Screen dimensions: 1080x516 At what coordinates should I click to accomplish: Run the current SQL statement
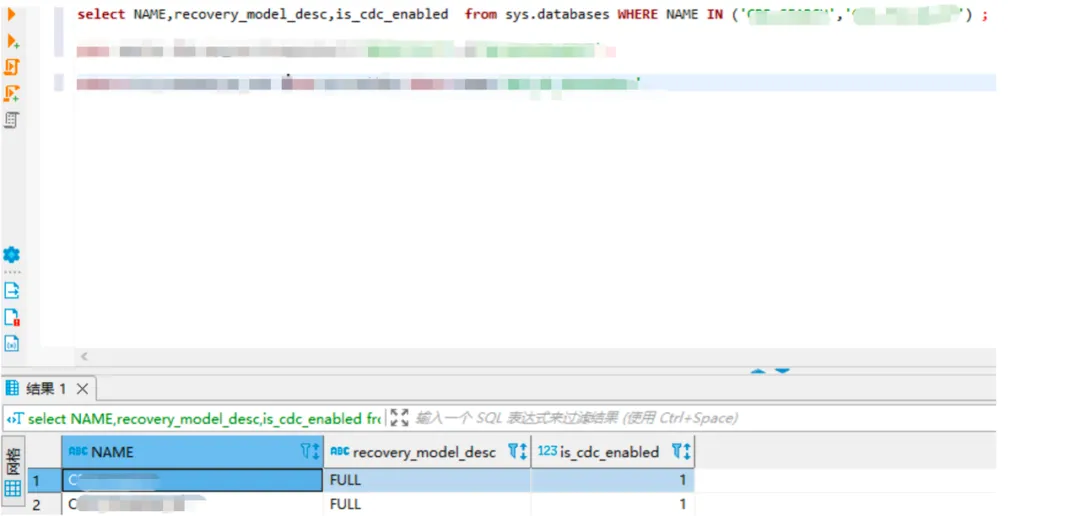(x=12, y=14)
